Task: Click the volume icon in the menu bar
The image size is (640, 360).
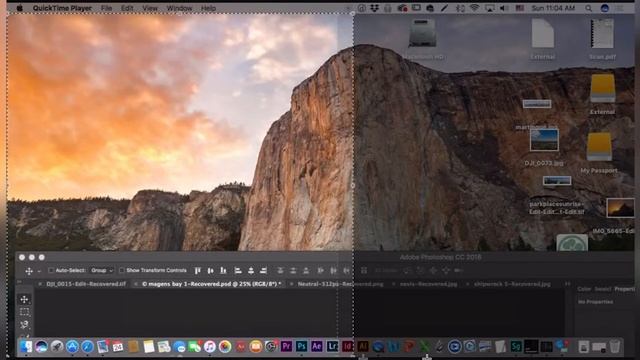Action: (x=504, y=8)
